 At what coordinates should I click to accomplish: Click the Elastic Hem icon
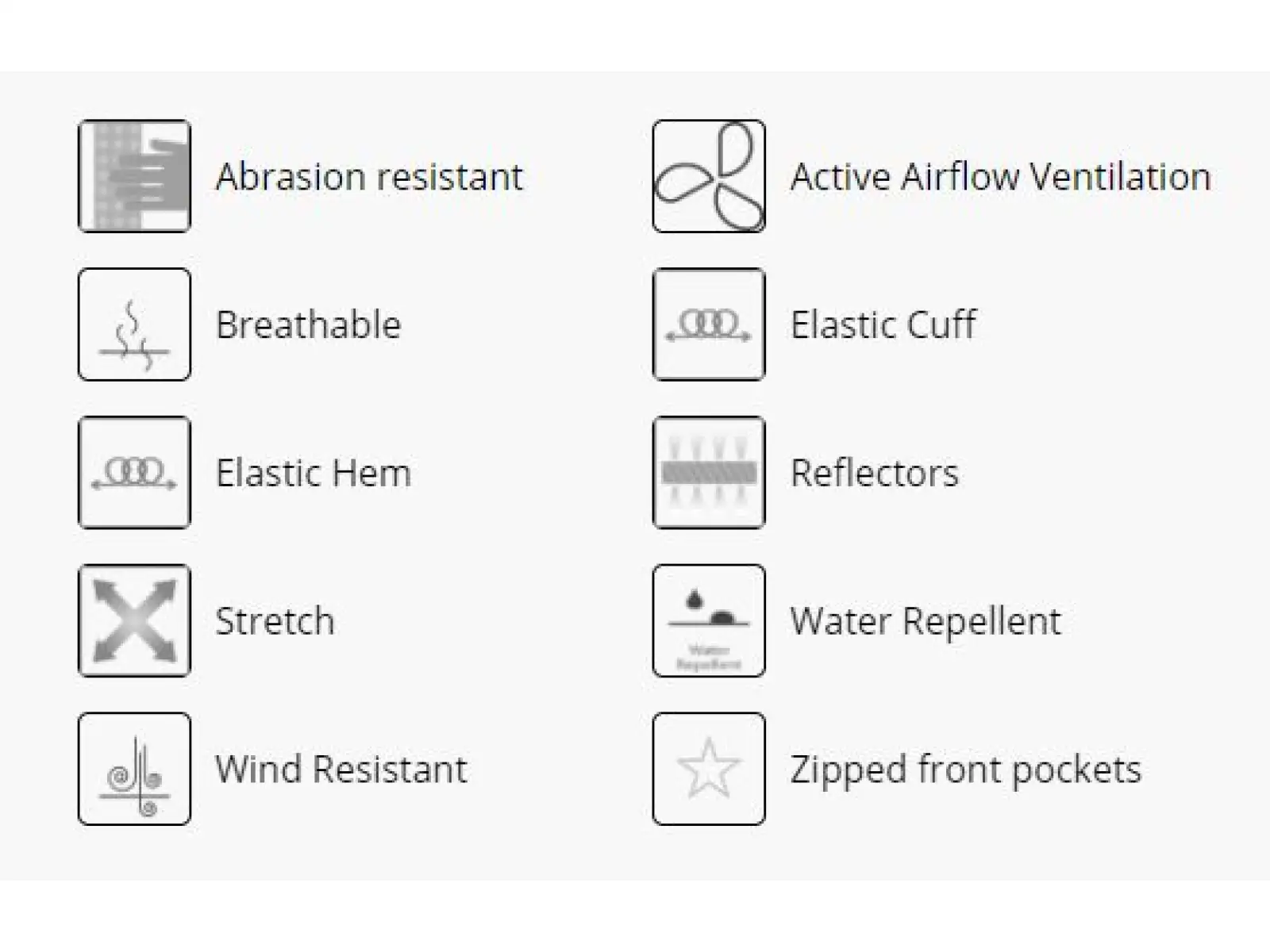134,473
